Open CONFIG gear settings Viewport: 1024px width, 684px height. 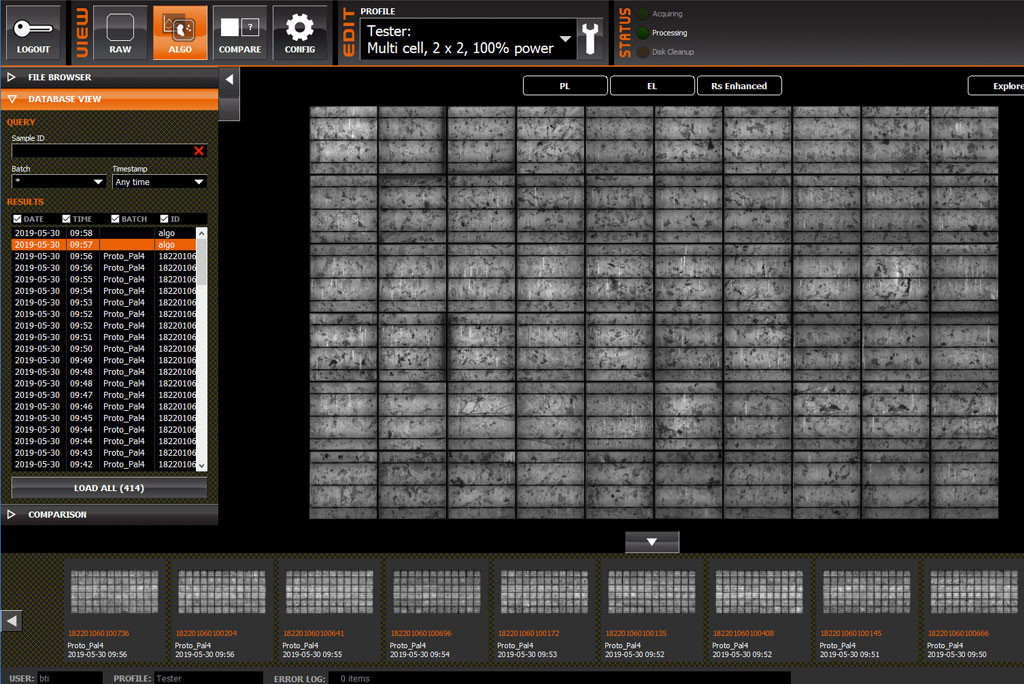pos(300,33)
